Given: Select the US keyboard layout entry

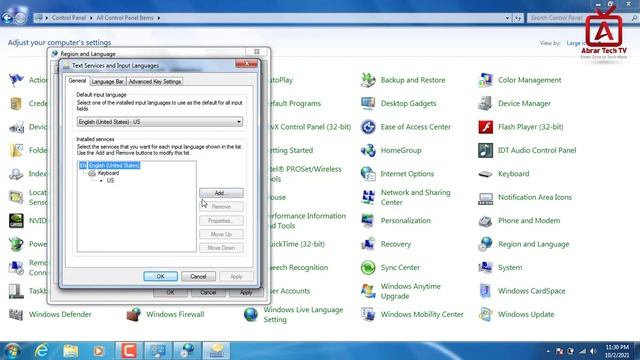Looking at the screenshot, I should 110,180.
